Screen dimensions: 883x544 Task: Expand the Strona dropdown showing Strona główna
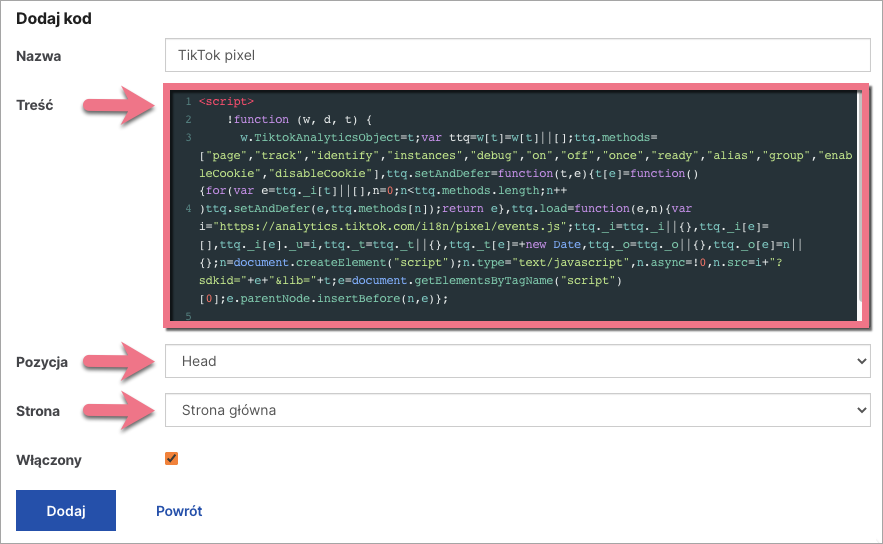[x=517, y=410]
